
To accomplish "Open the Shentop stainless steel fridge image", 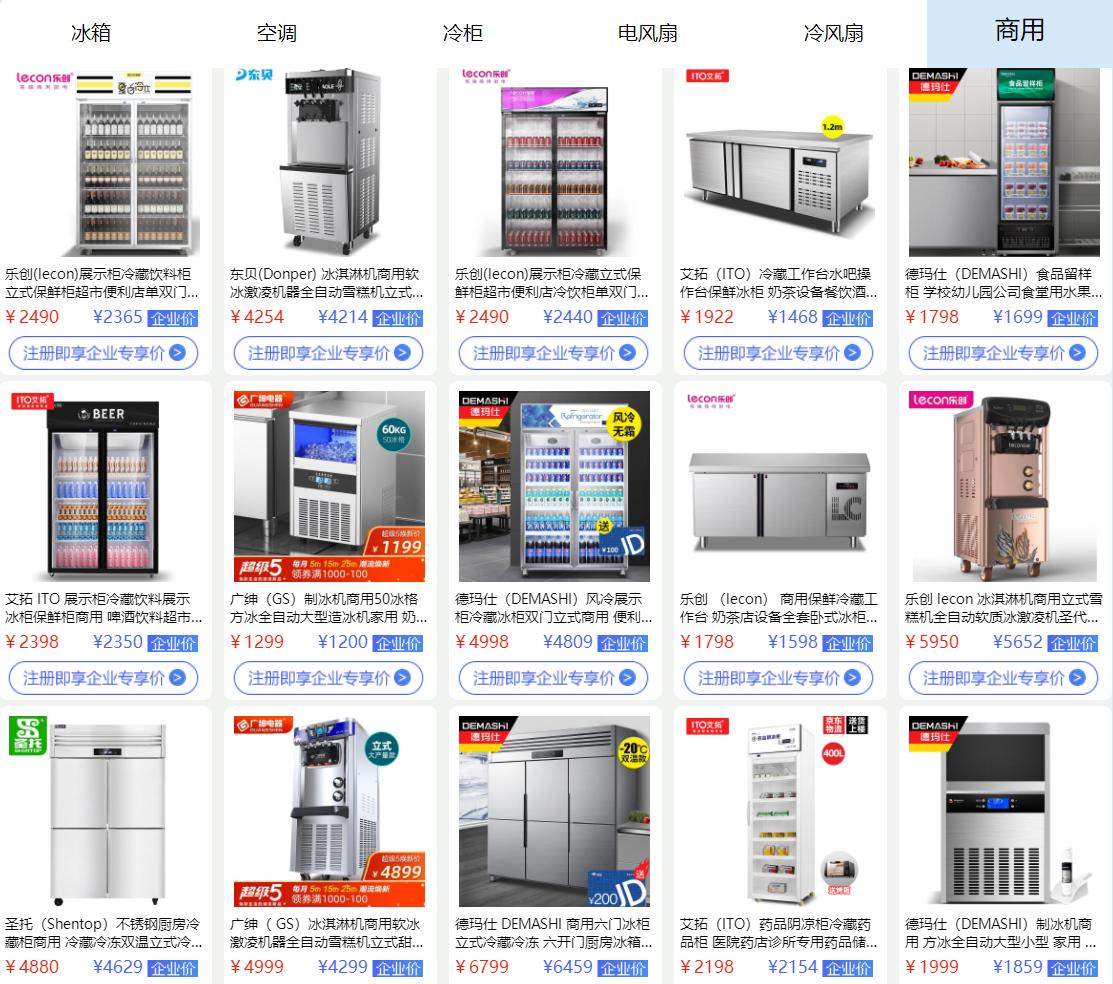I will point(104,811).
